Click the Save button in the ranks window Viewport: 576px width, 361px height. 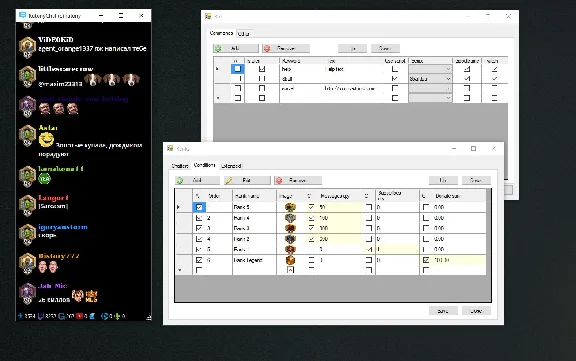(443, 311)
